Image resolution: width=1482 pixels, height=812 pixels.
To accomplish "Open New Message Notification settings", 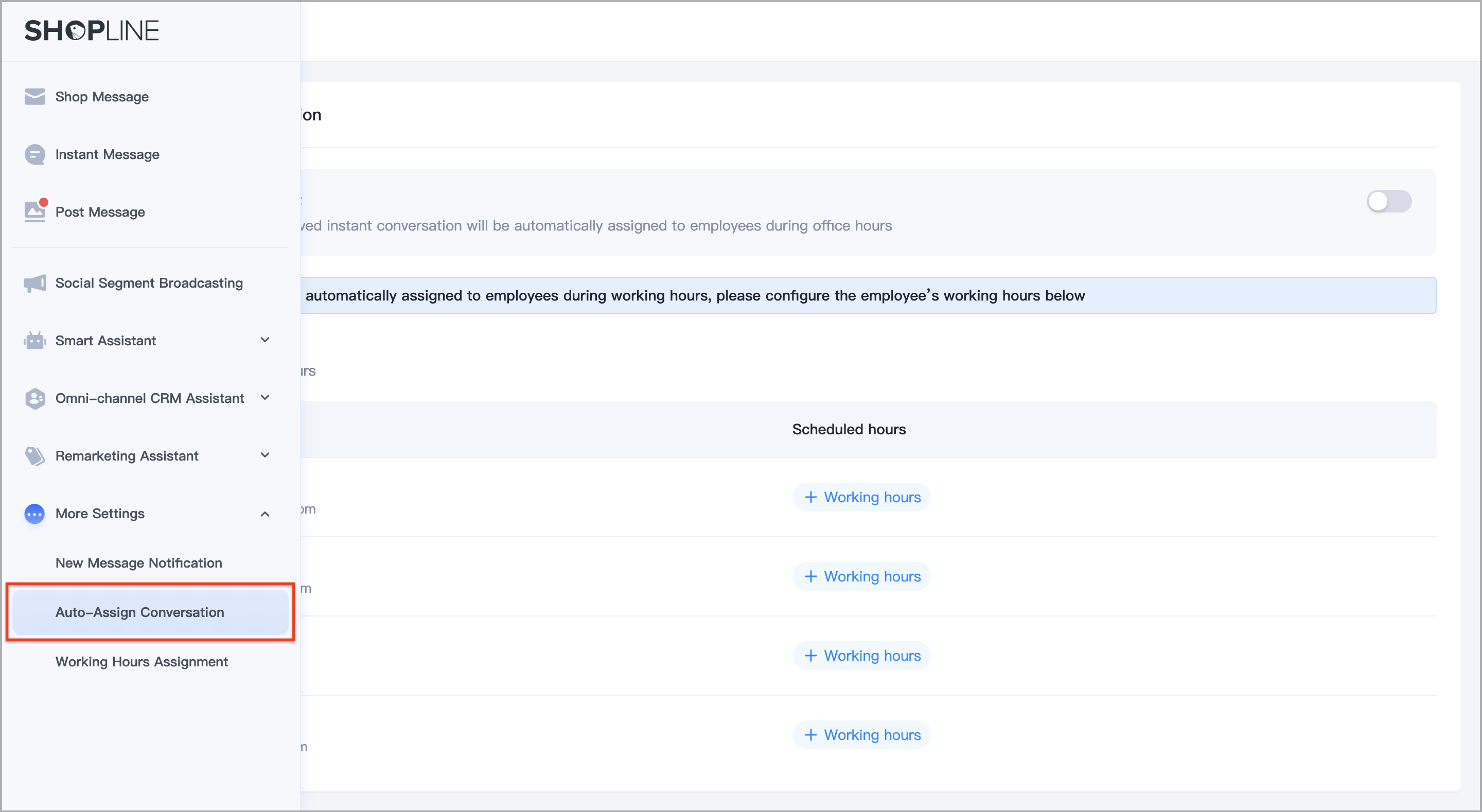I will pos(138,563).
